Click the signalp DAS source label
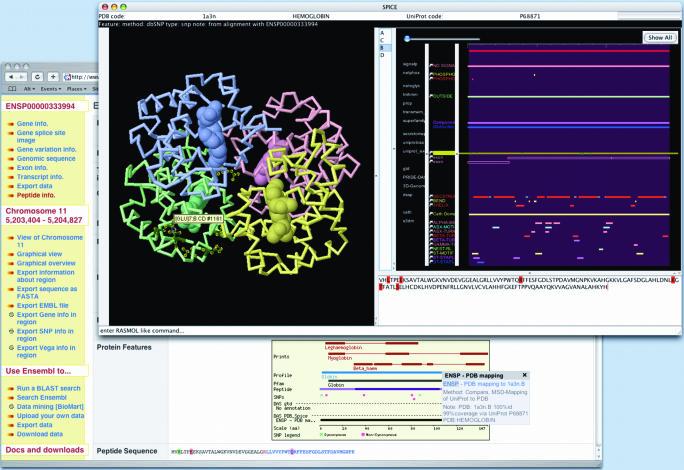The height and width of the screenshot is (470, 684). pyautogui.click(x=410, y=64)
